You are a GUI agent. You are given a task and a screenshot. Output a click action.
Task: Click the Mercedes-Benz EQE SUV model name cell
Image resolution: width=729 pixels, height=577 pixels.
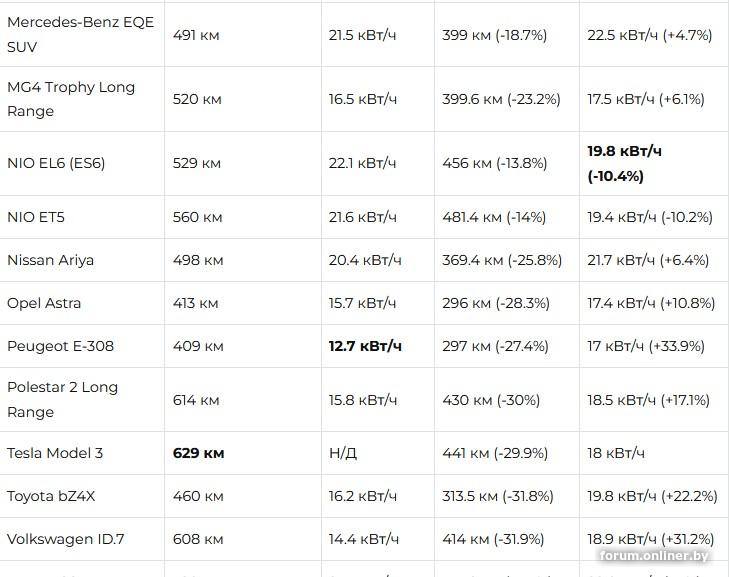[80, 34]
